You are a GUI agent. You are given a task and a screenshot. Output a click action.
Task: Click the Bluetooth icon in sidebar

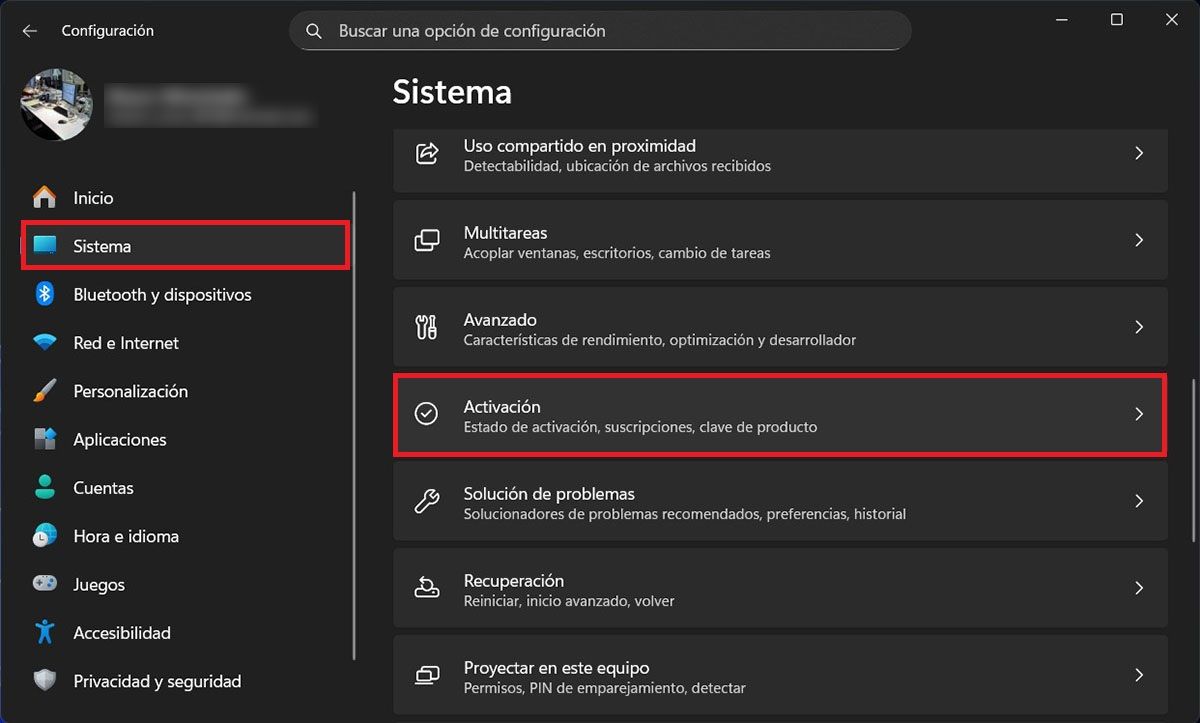(45, 294)
